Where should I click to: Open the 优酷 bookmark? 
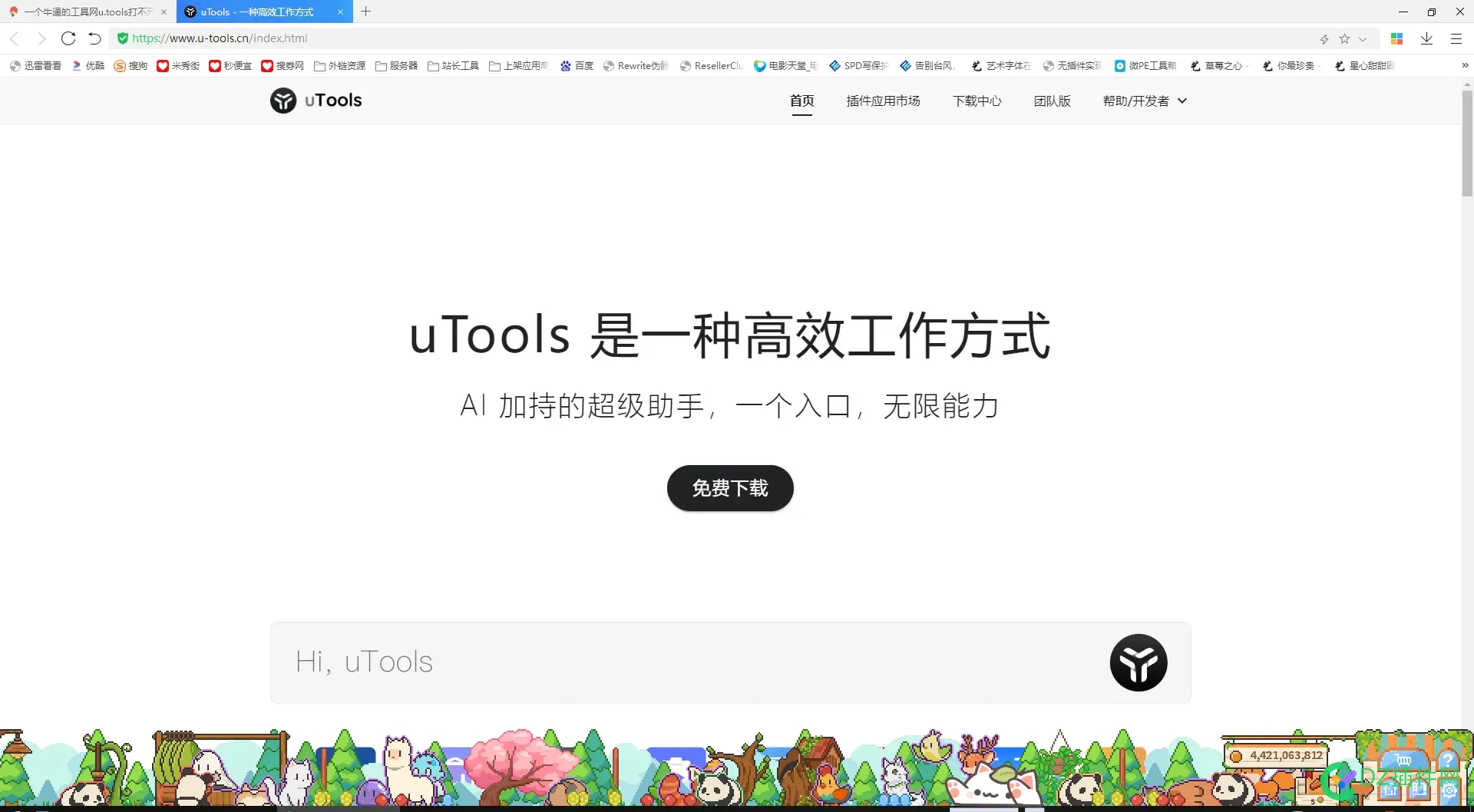(x=88, y=66)
